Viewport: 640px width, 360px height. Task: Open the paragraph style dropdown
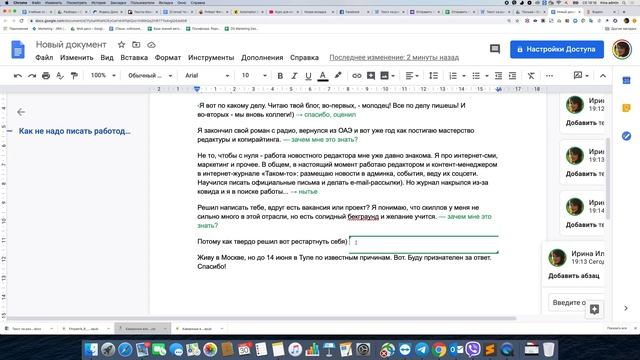150,76
